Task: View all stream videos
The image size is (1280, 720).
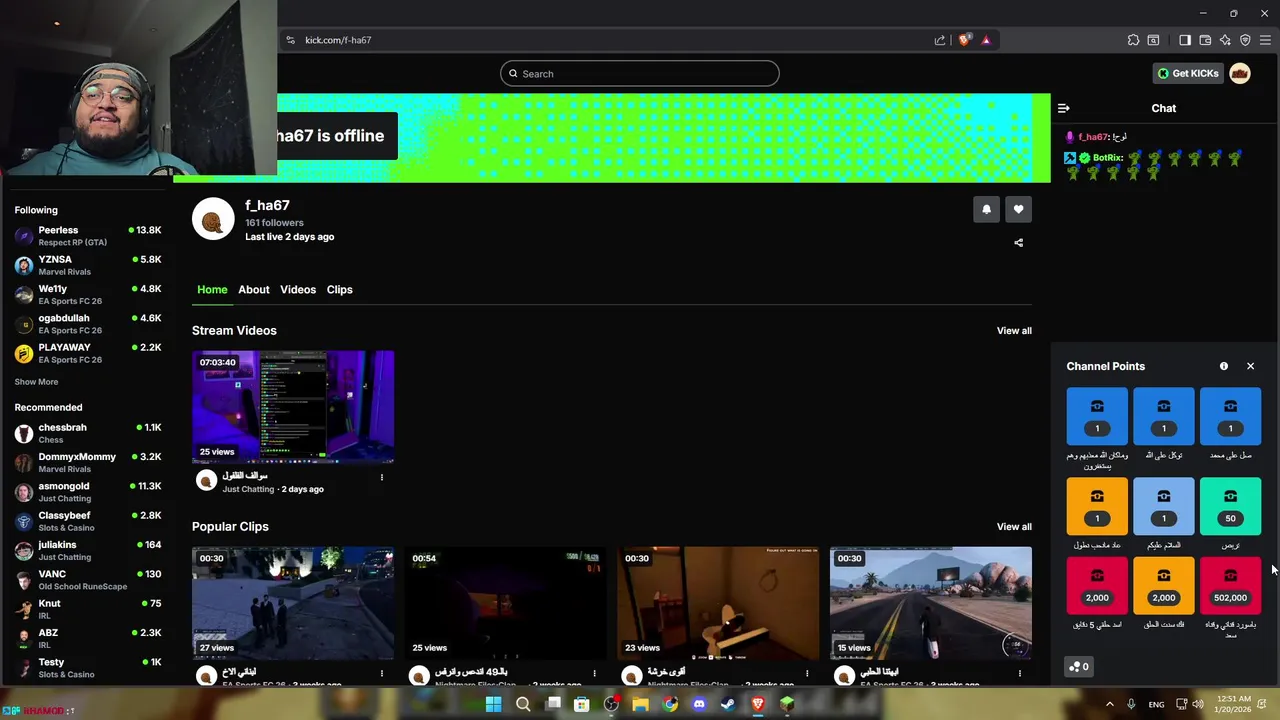Action: click(1014, 331)
